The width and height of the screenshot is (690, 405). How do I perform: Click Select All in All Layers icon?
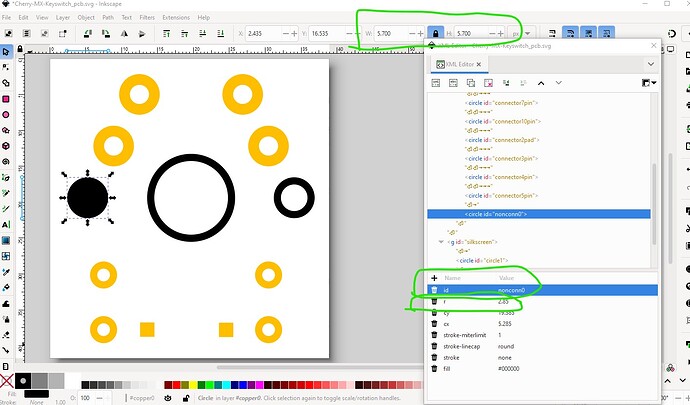click(x=26, y=33)
